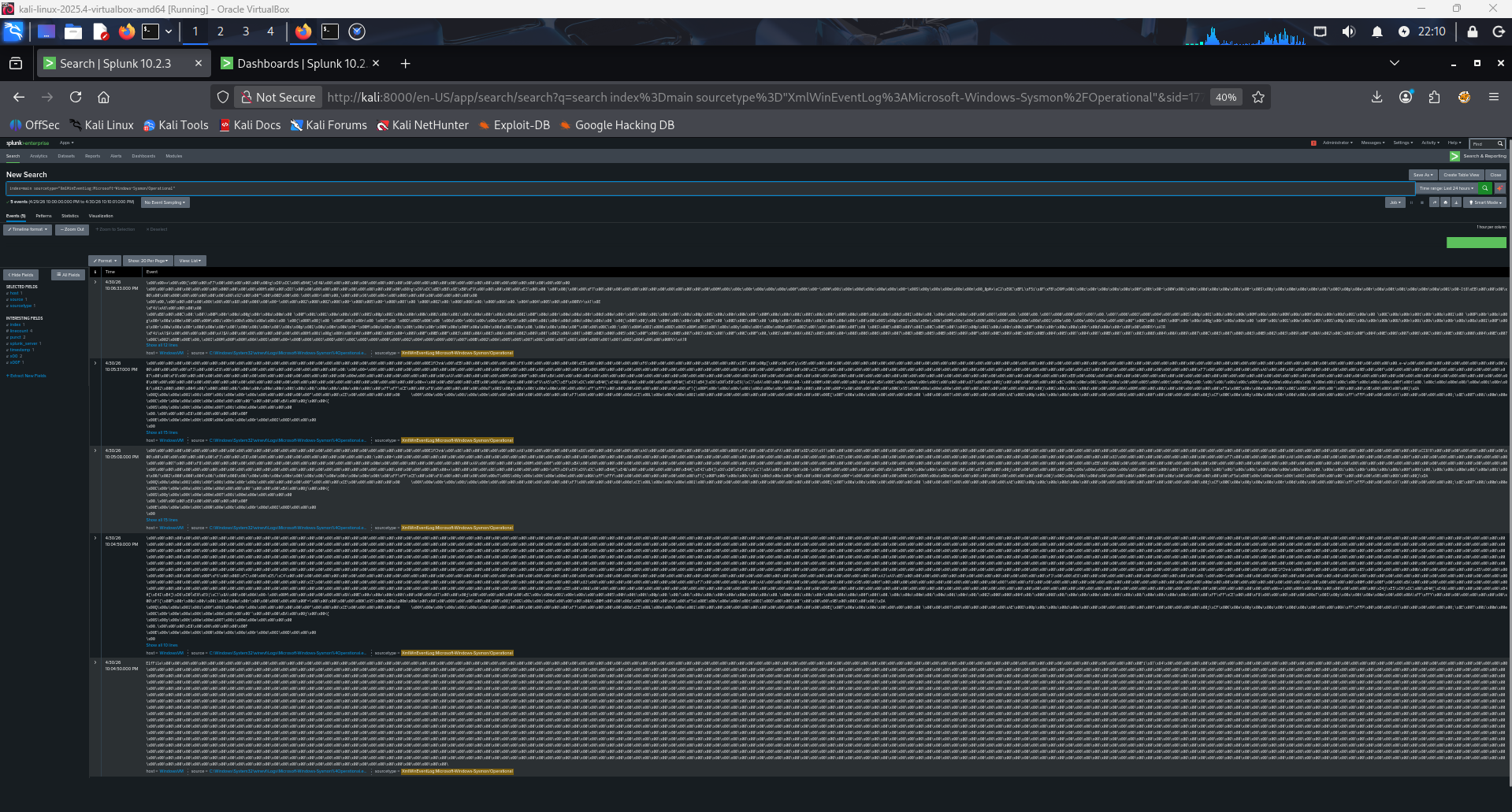This screenshot has height=812, width=1512.
Task: Click the Hide Fields button
Action: tap(20, 275)
